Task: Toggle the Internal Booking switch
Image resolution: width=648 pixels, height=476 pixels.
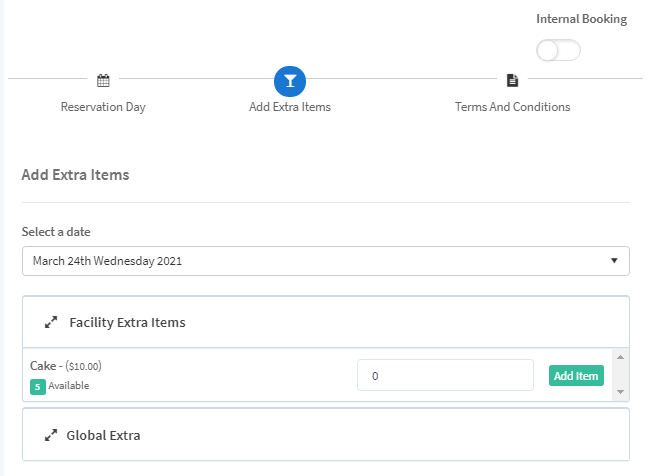Action: pos(558,50)
